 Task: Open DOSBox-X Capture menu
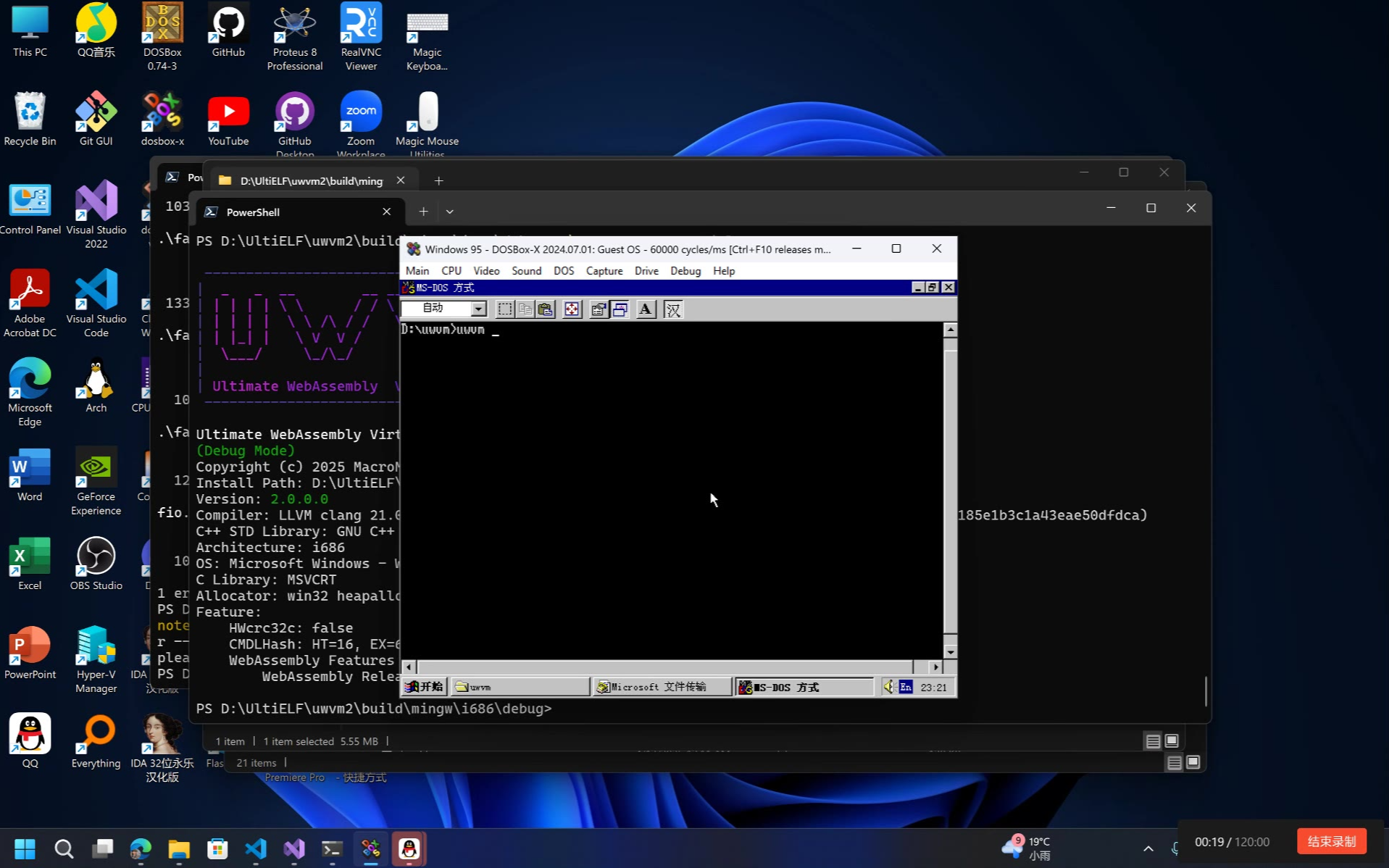pos(604,271)
